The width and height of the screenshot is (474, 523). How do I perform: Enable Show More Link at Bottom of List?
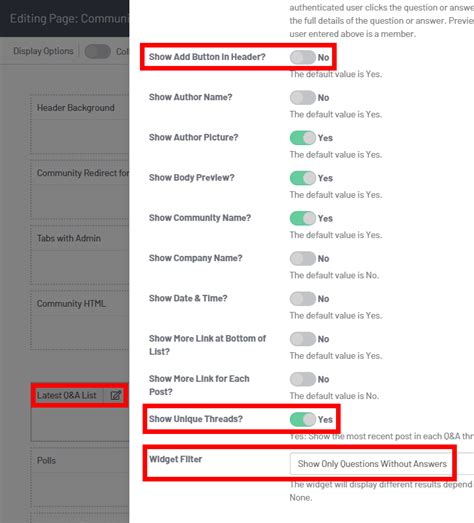[303, 339]
